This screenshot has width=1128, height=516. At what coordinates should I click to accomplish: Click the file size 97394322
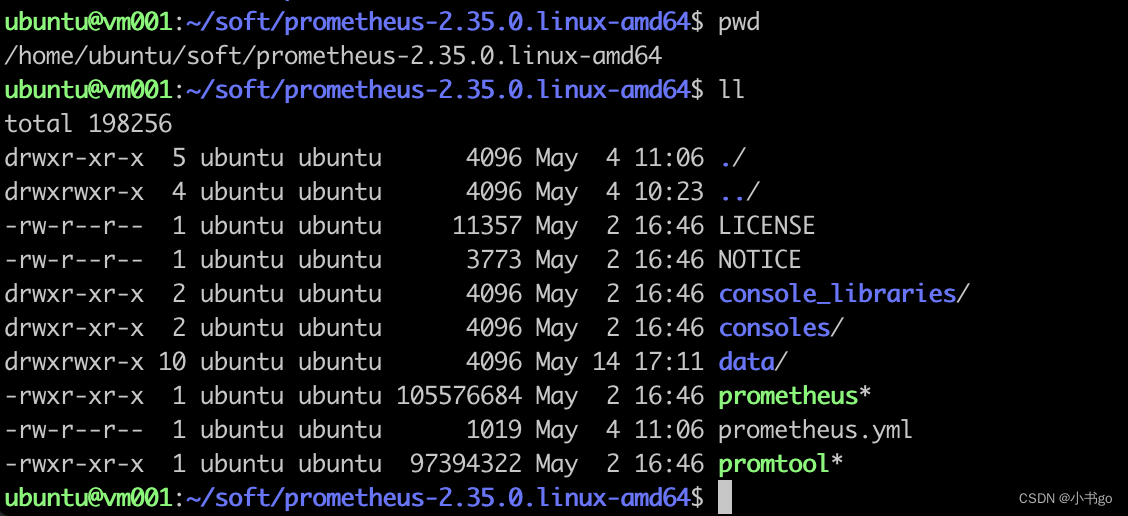tap(466, 464)
